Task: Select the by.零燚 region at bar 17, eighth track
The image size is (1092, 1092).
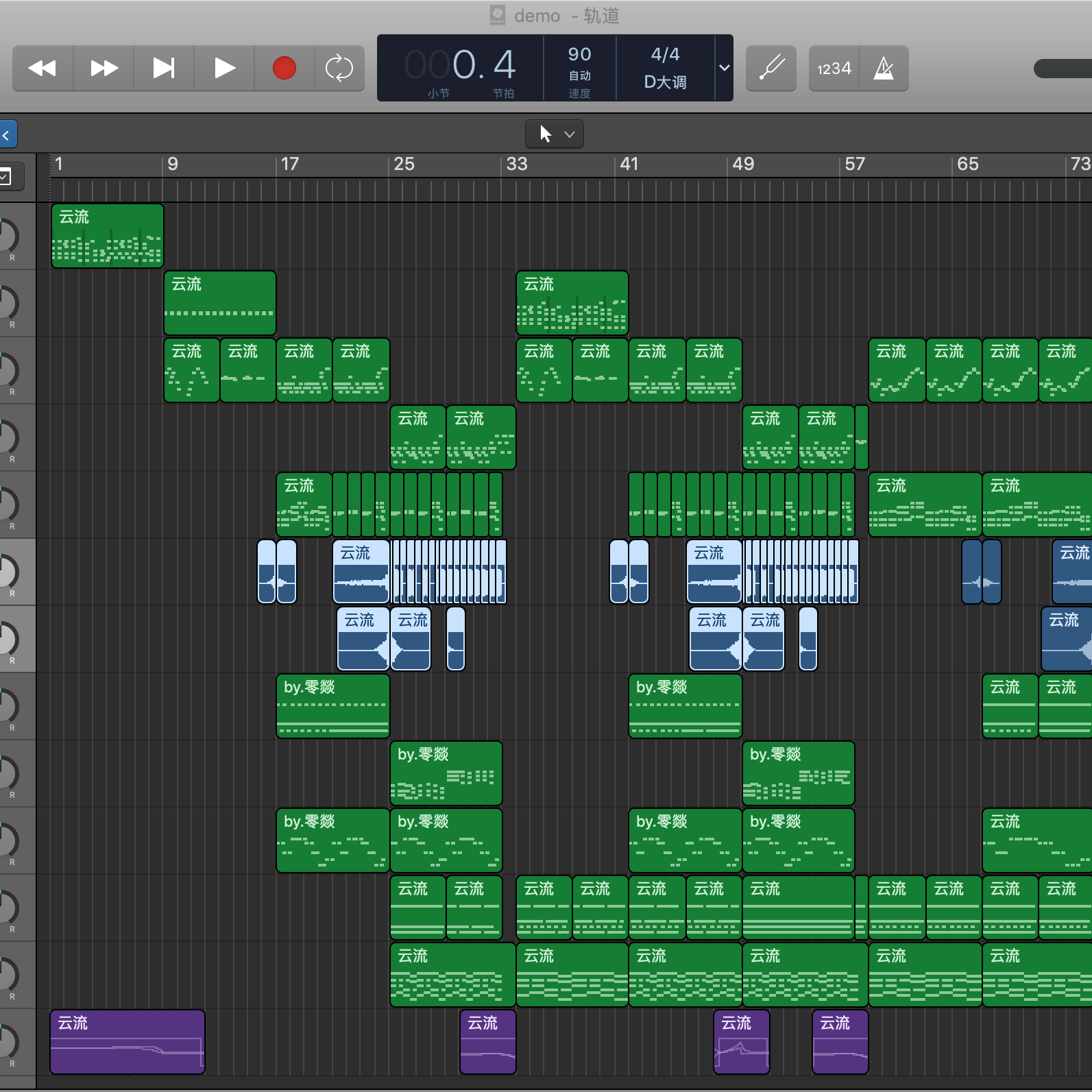Action: click(x=333, y=706)
